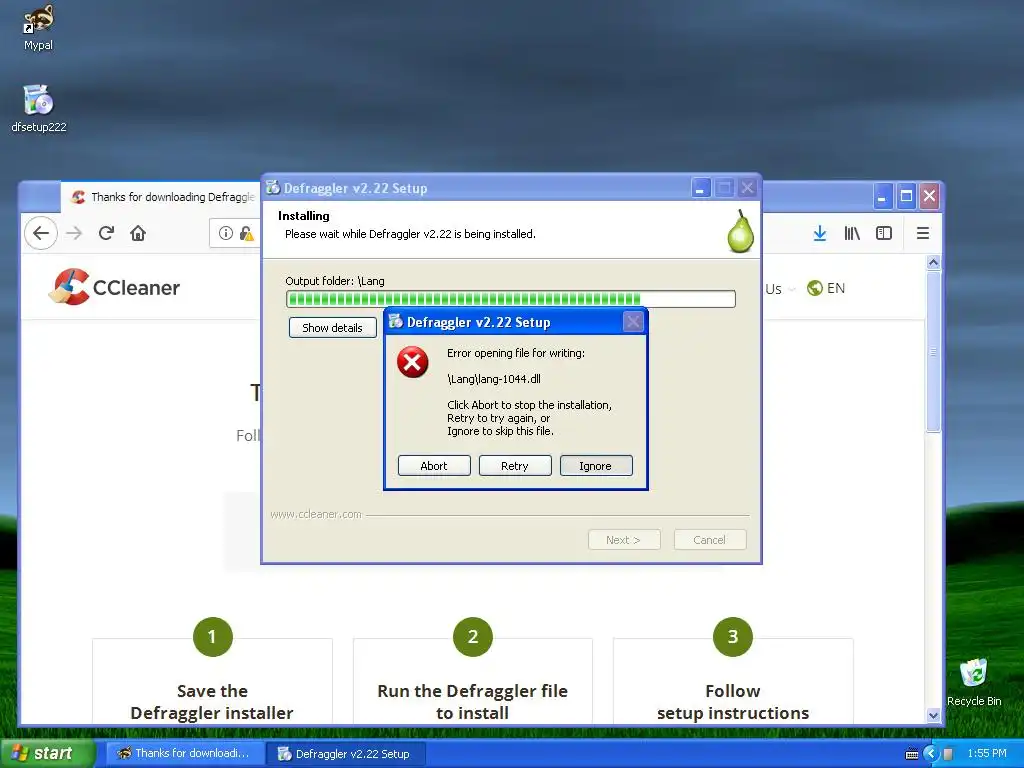Viewport: 1024px width, 768px height.
Task: Go forward in the browser
Action: (x=74, y=233)
